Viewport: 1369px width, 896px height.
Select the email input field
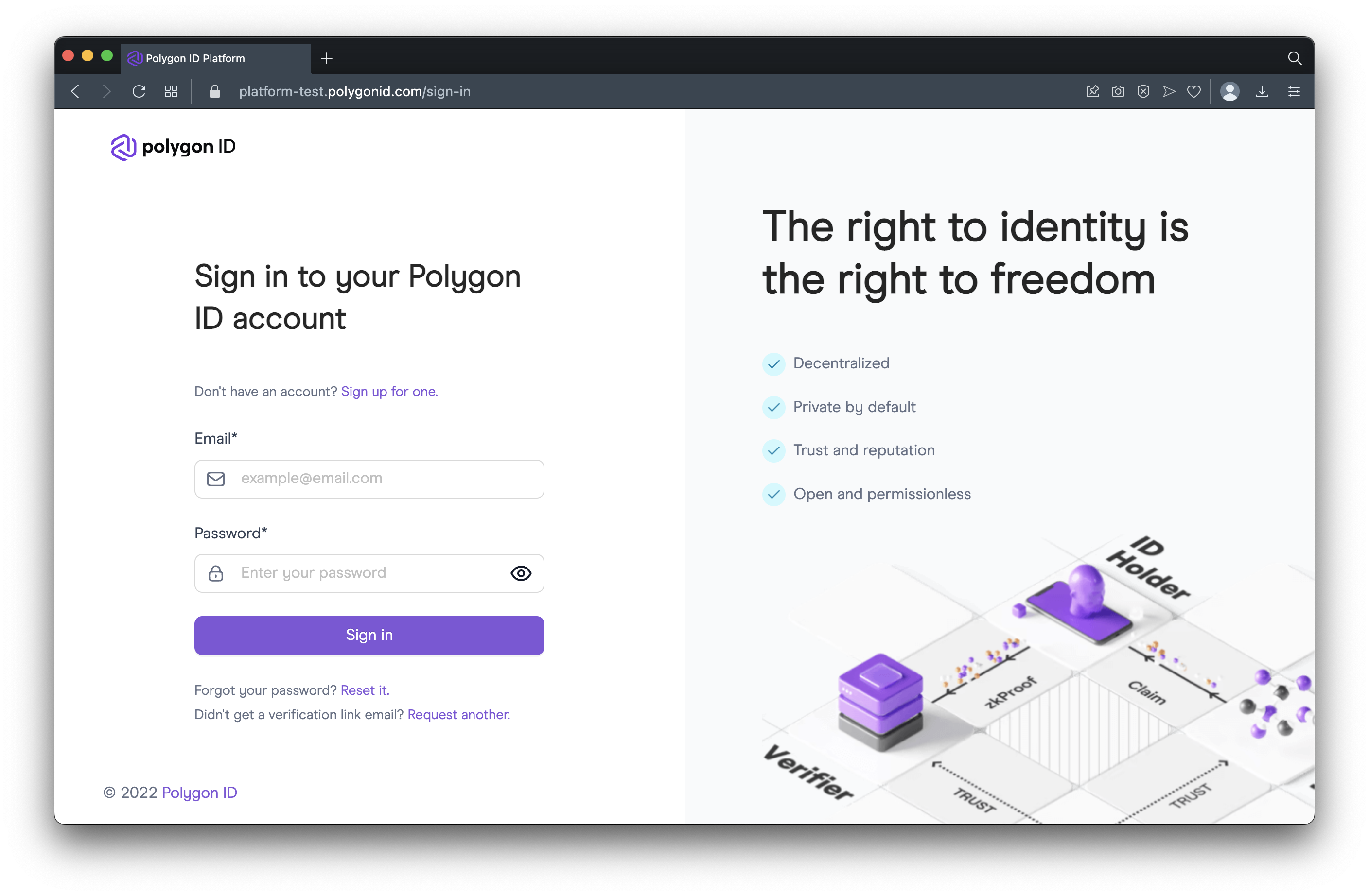click(x=369, y=478)
